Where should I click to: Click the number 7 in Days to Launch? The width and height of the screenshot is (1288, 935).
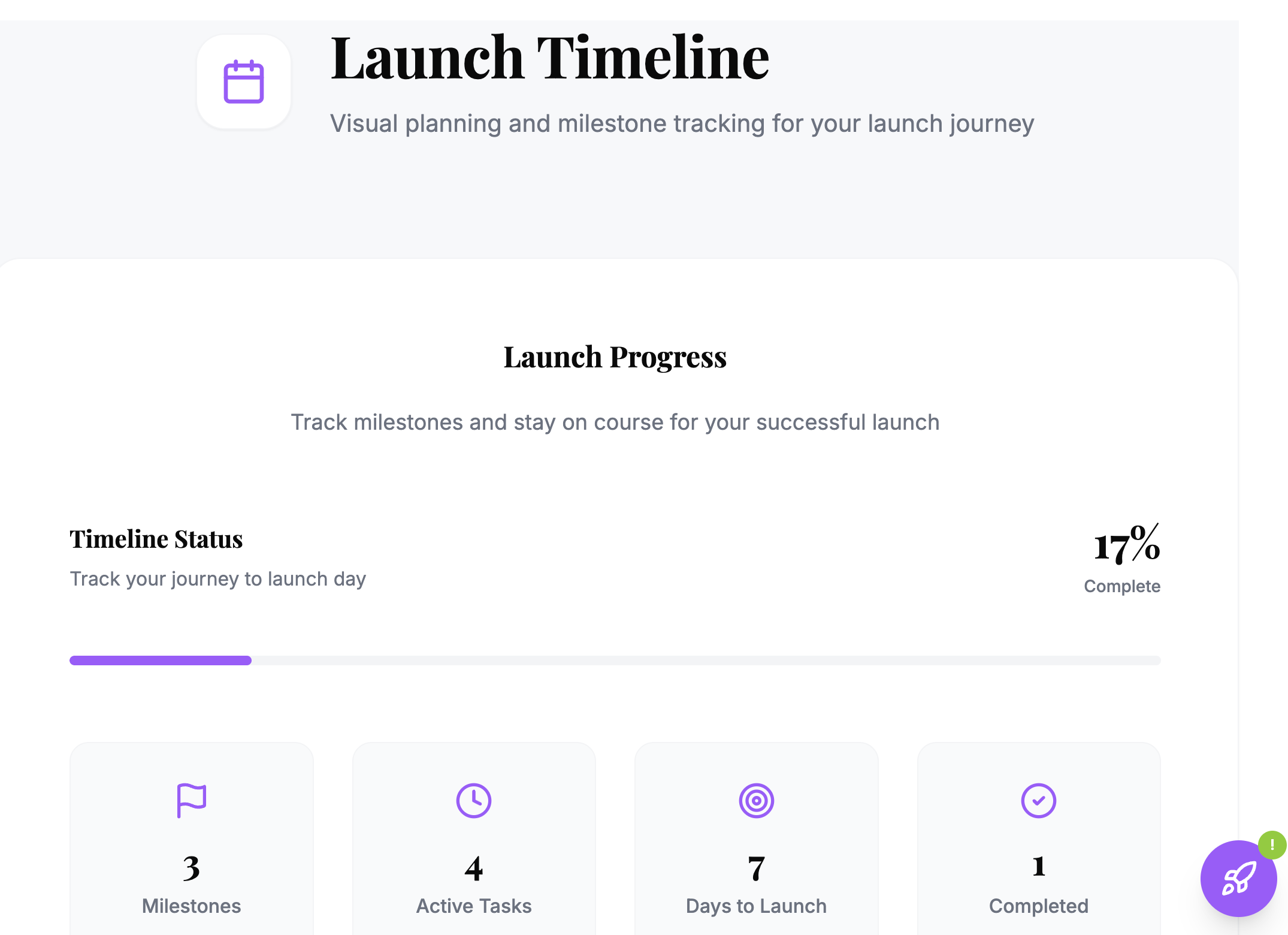click(x=756, y=868)
